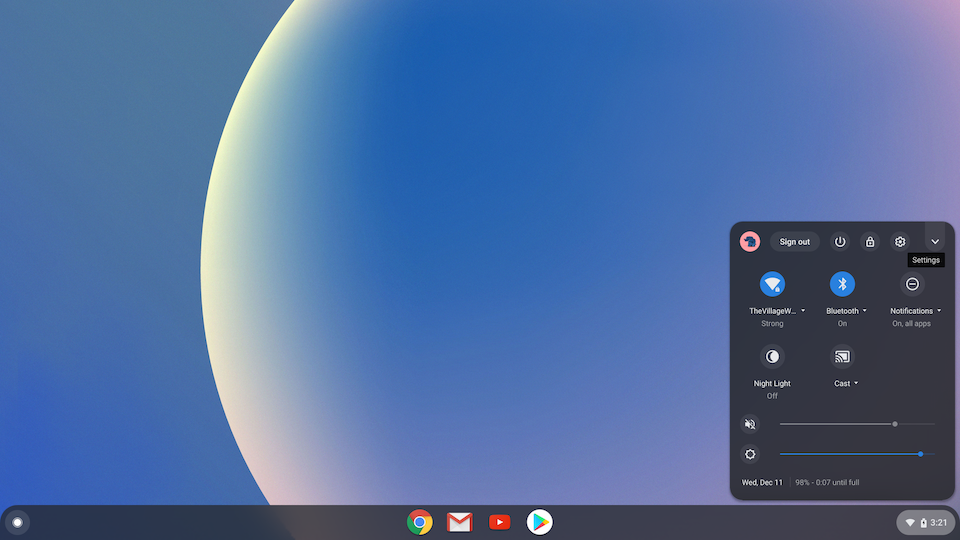Image resolution: width=960 pixels, height=540 pixels.
Task: Click the brightness sun icon
Action: point(749,454)
